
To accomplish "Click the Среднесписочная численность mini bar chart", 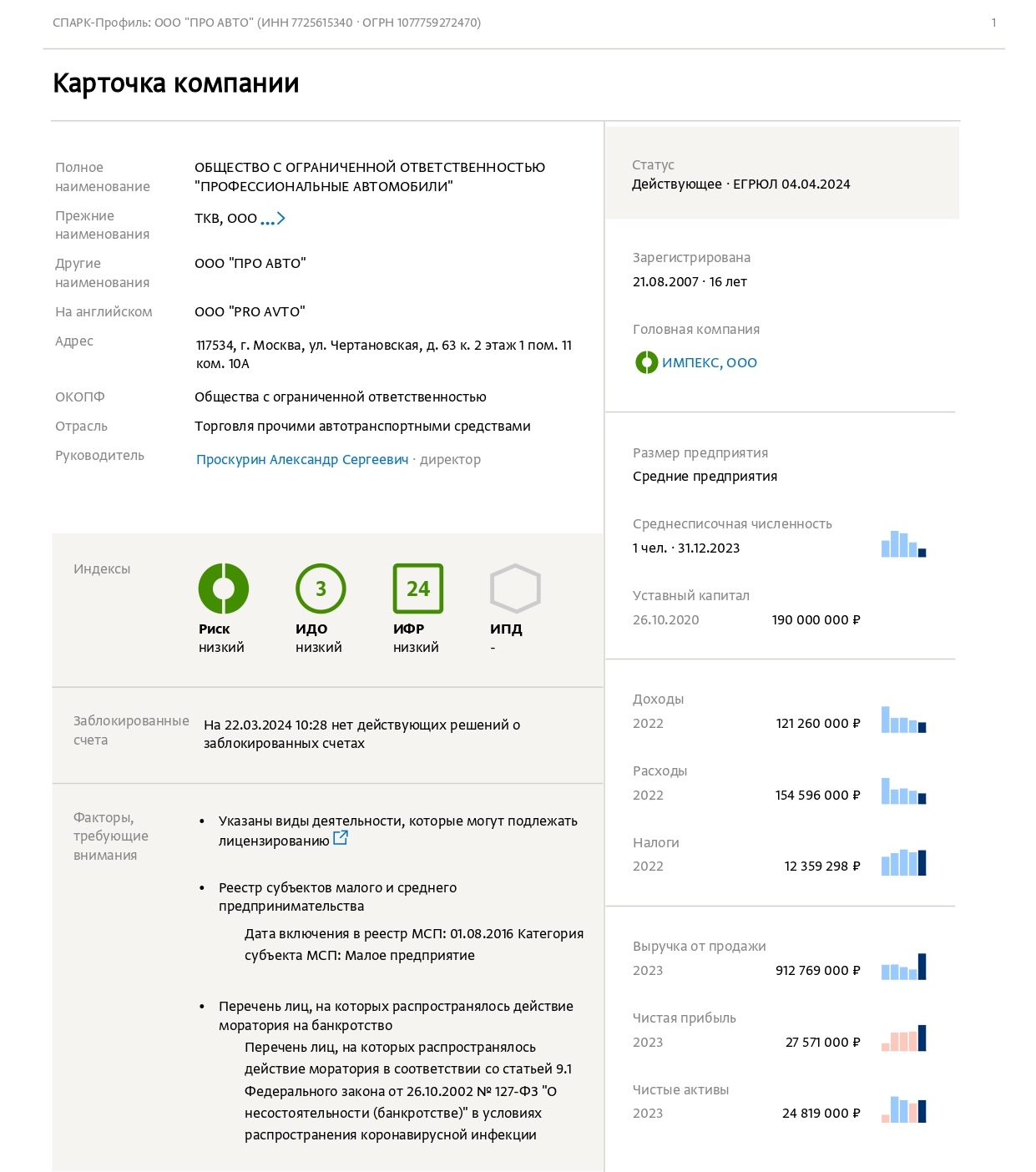I will pyautogui.click(x=903, y=544).
